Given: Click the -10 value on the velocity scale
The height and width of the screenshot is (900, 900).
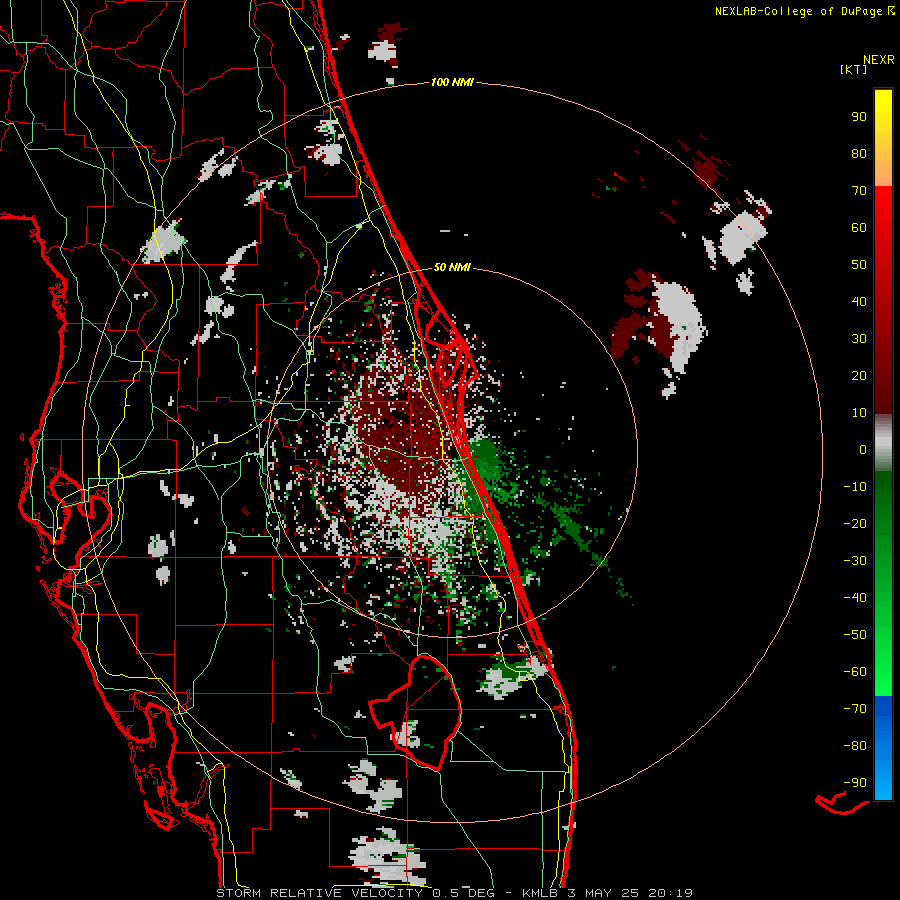Looking at the screenshot, I should pyautogui.click(x=855, y=487).
